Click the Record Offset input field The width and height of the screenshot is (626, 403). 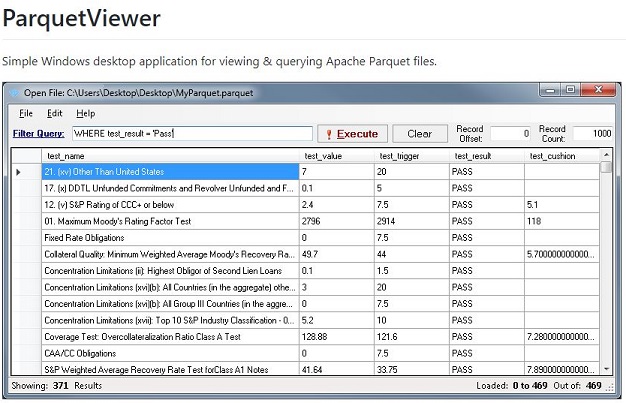511,133
